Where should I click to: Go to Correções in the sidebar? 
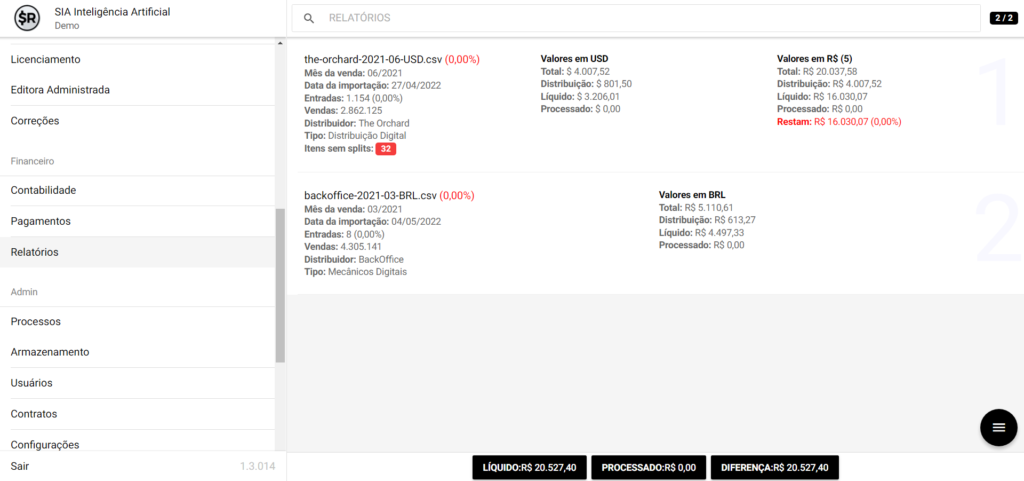pos(35,121)
